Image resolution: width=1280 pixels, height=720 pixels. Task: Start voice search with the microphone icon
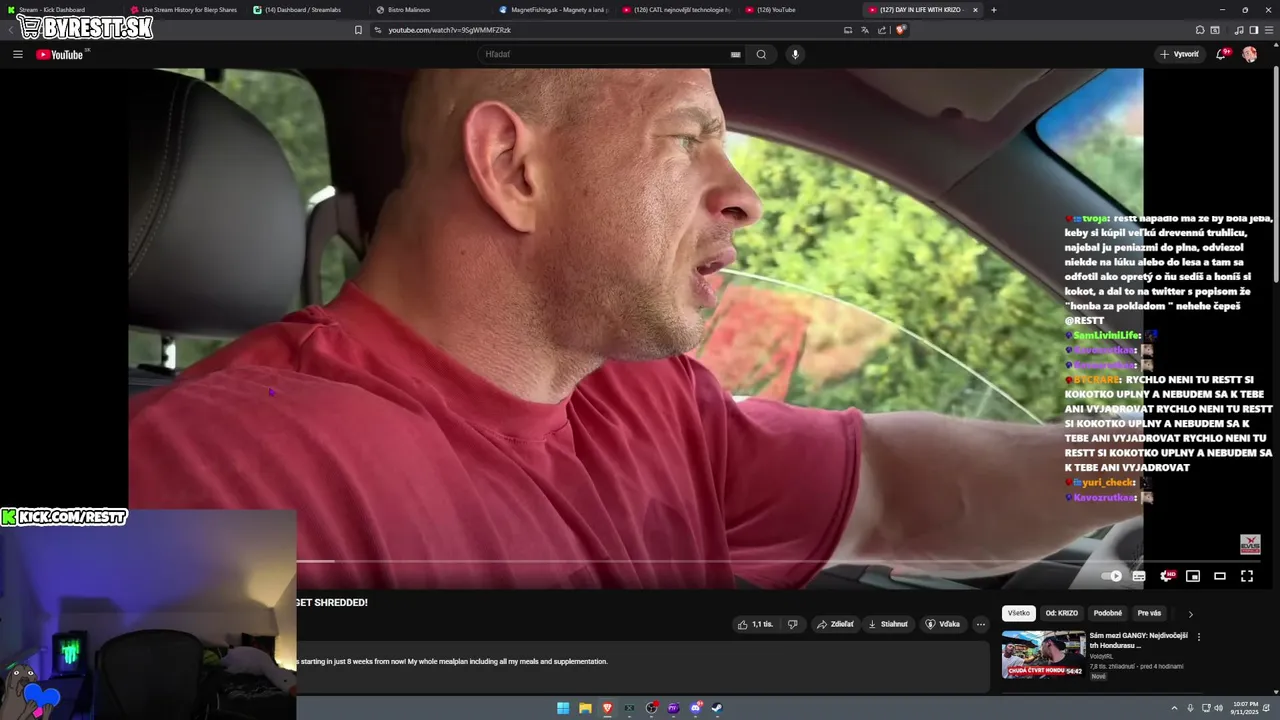[795, 54]
